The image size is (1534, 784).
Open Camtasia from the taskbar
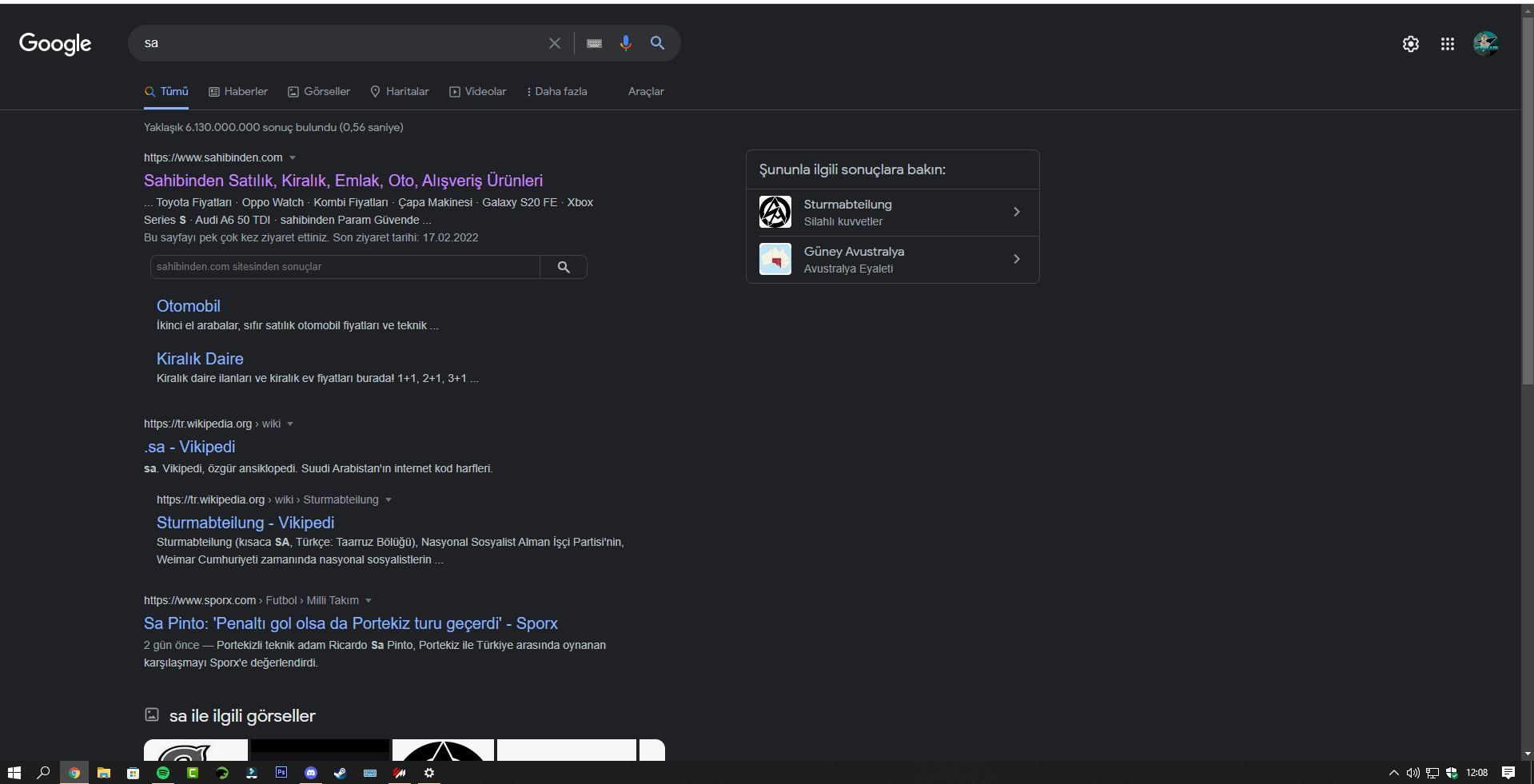193,773
